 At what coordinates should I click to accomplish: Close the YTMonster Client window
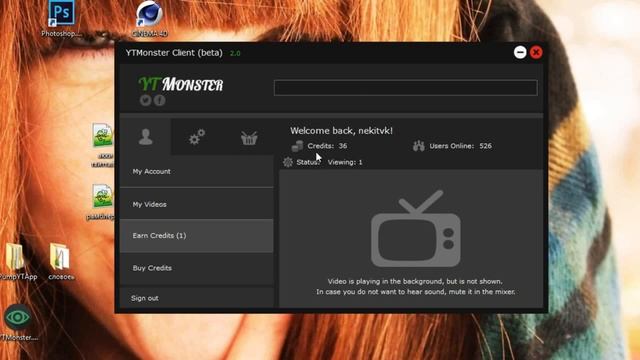(536, 52)
